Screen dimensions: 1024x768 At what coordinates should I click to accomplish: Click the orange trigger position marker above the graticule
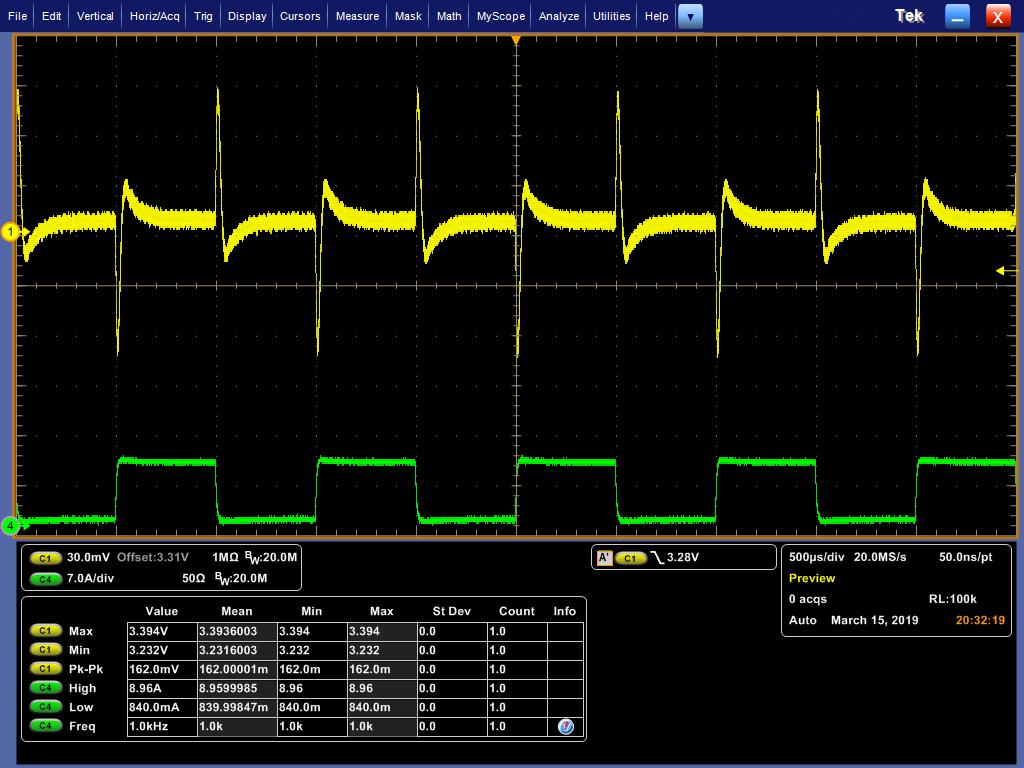point(516,41)
